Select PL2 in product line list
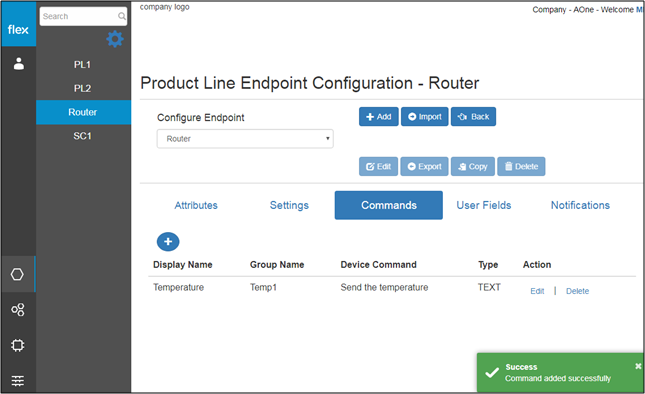The height and width of the screenshot is (394, 645). (x=82, y=88)
